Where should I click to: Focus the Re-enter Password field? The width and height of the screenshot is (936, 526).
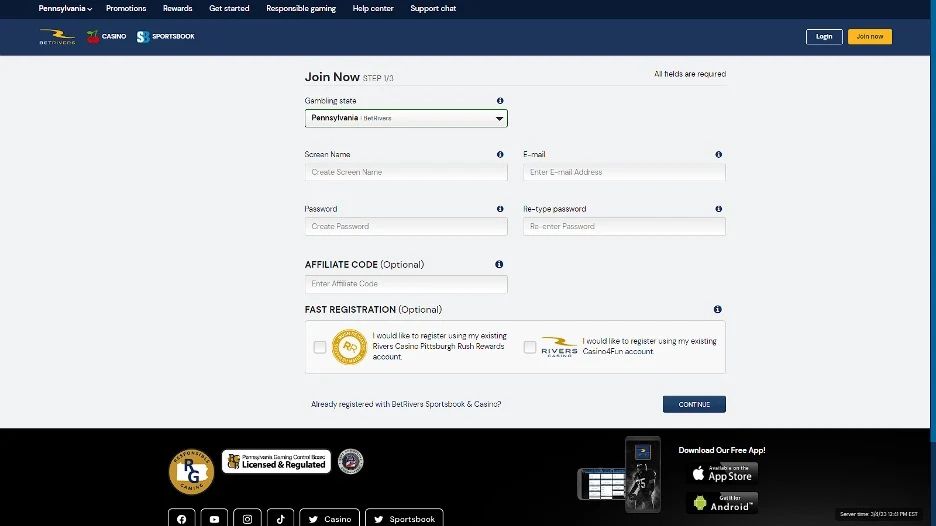[624, 226]
